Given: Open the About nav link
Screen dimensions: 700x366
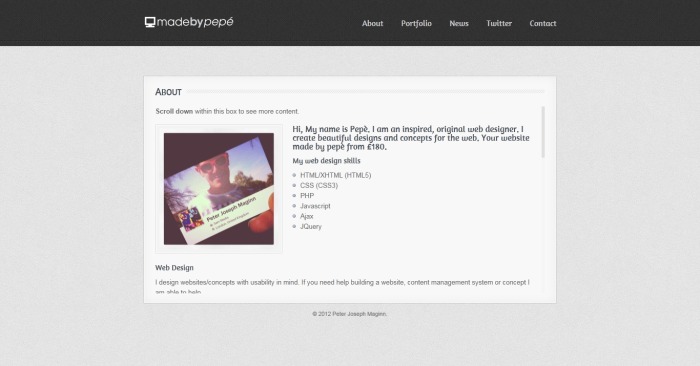Looking at the screenshot, I should (372, 23).
